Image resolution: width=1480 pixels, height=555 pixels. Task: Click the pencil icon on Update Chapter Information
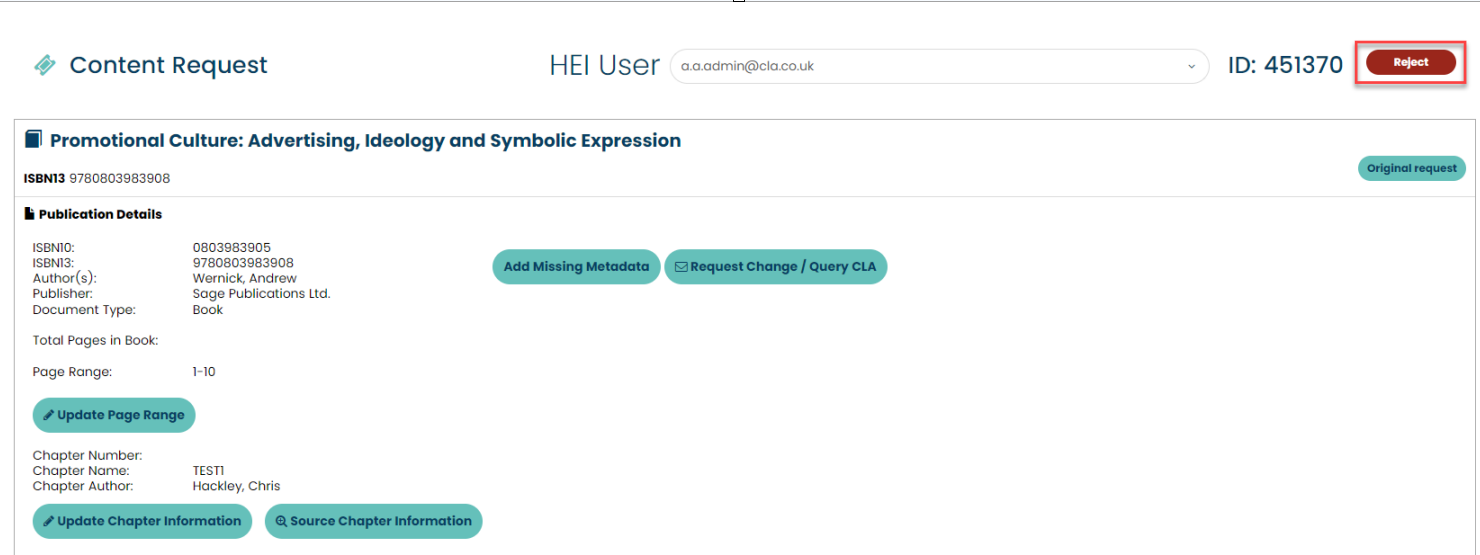coord(48,521)
